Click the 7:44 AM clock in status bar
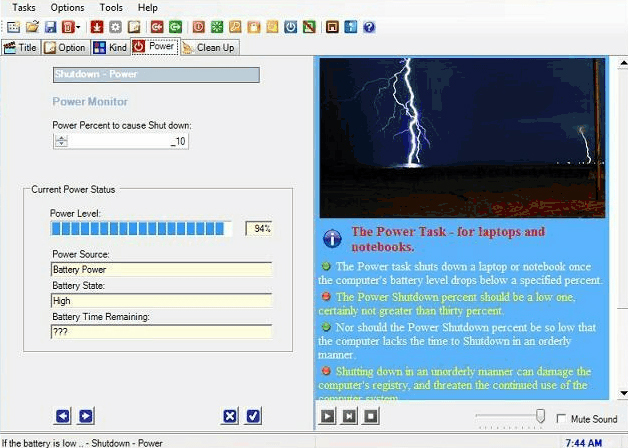Screen dimensions: 628x448 pyautogui.click(x=584, y=443)
